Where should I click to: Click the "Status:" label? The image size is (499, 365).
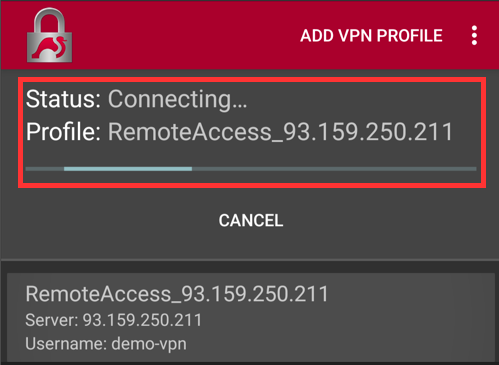coord(63,99)
